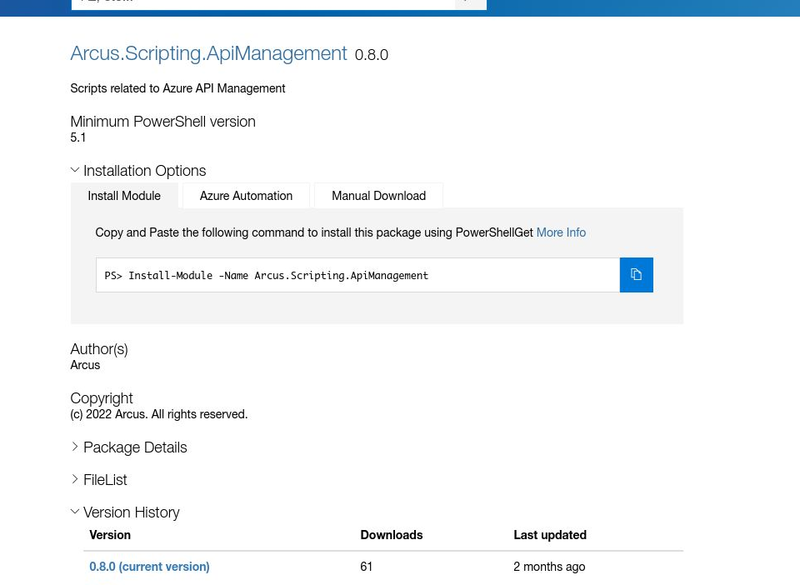Click the search box at the top
The image size is (800, 585).
[263, 4]
